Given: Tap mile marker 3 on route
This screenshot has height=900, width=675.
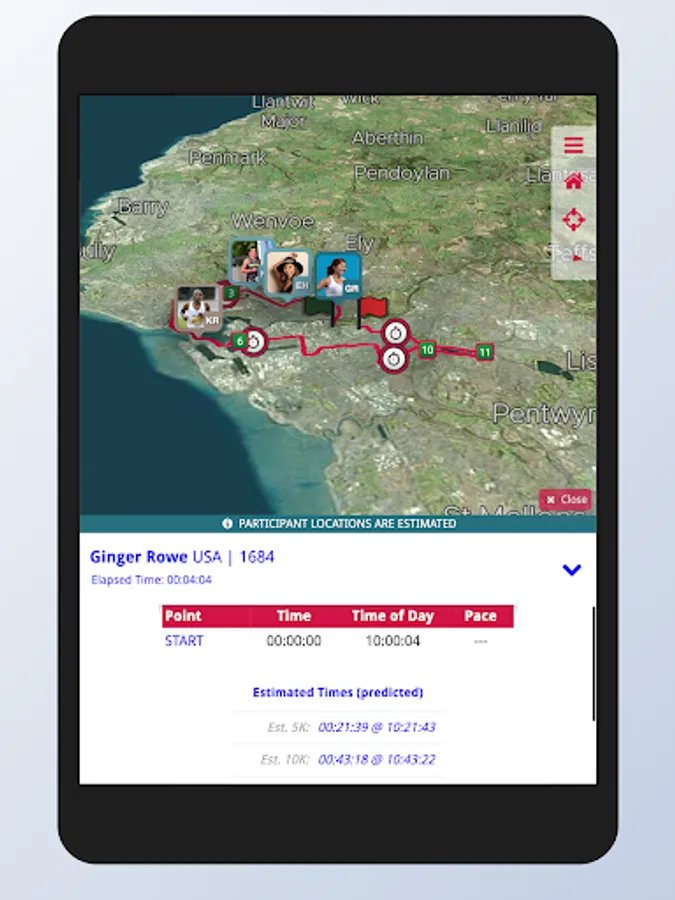Looking at the screenshot, I should [x=231, y=293].
